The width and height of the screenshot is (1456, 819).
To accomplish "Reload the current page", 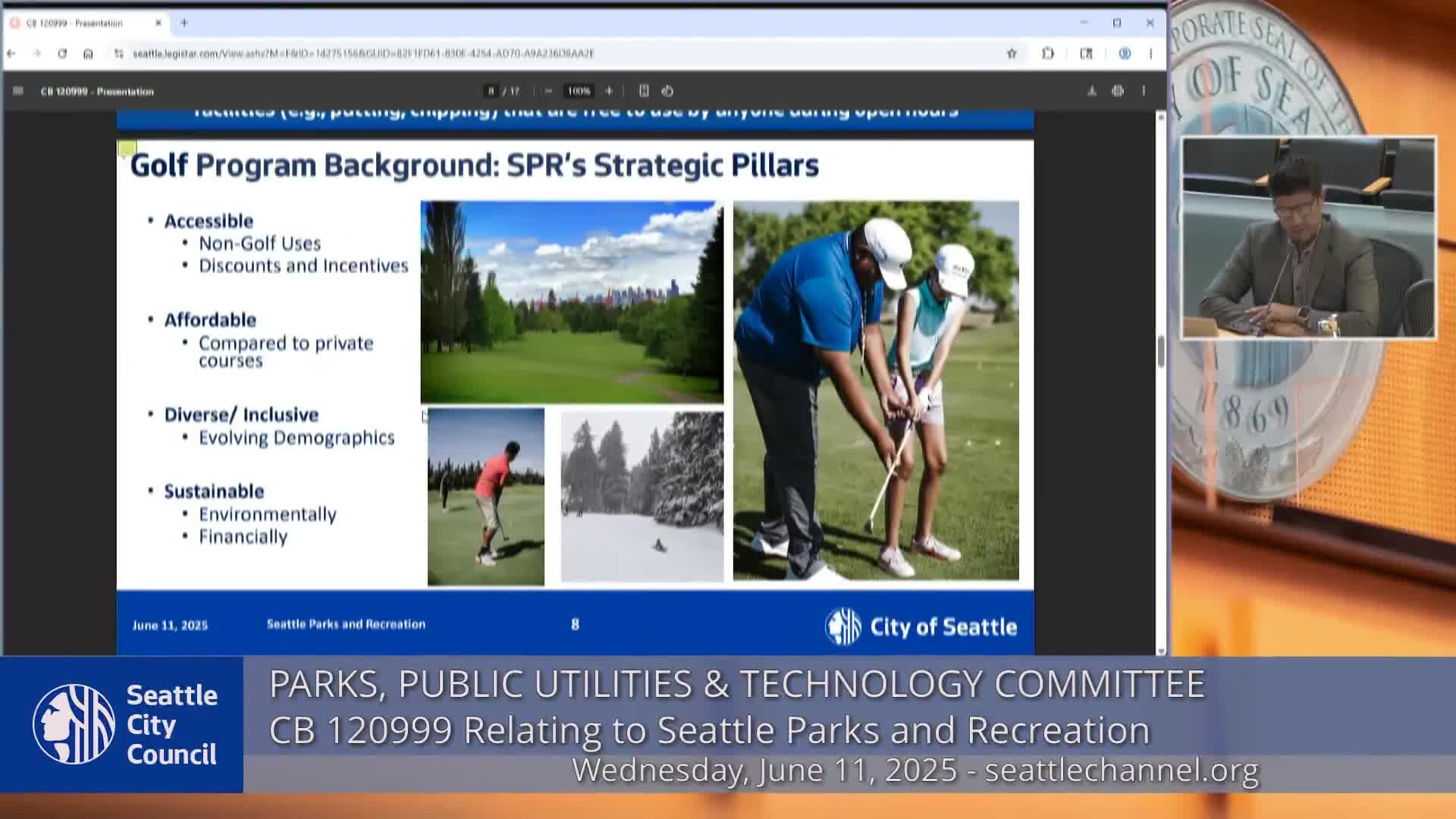I will coord(62,54).
